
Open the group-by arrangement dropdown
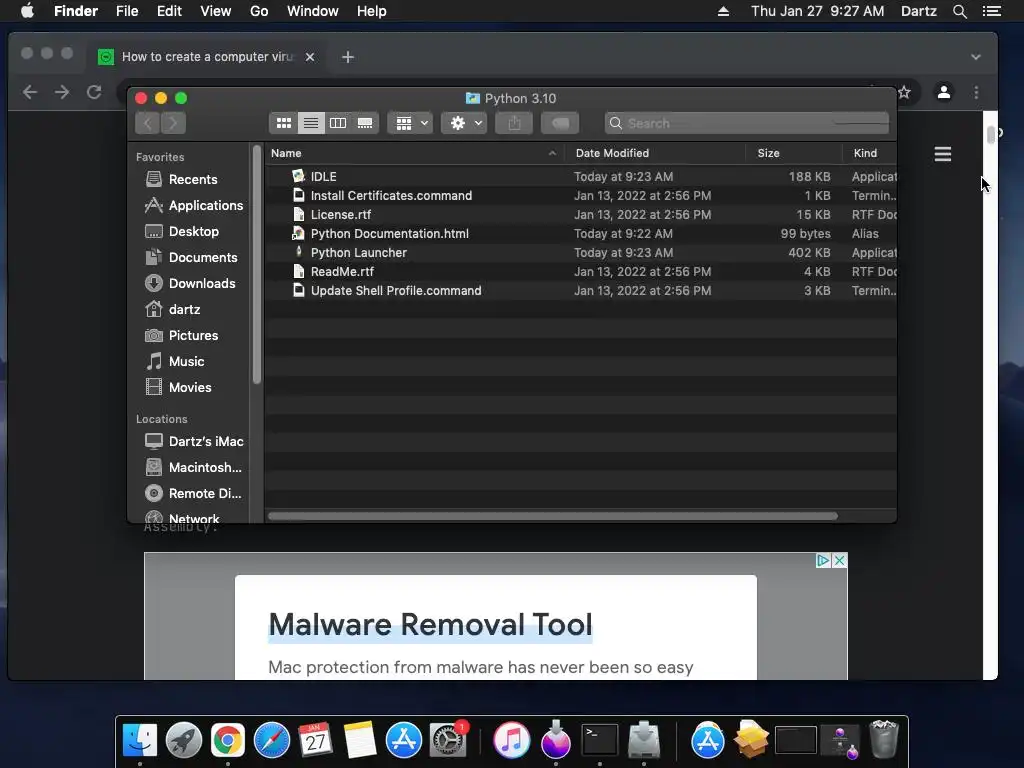point(410,123)
